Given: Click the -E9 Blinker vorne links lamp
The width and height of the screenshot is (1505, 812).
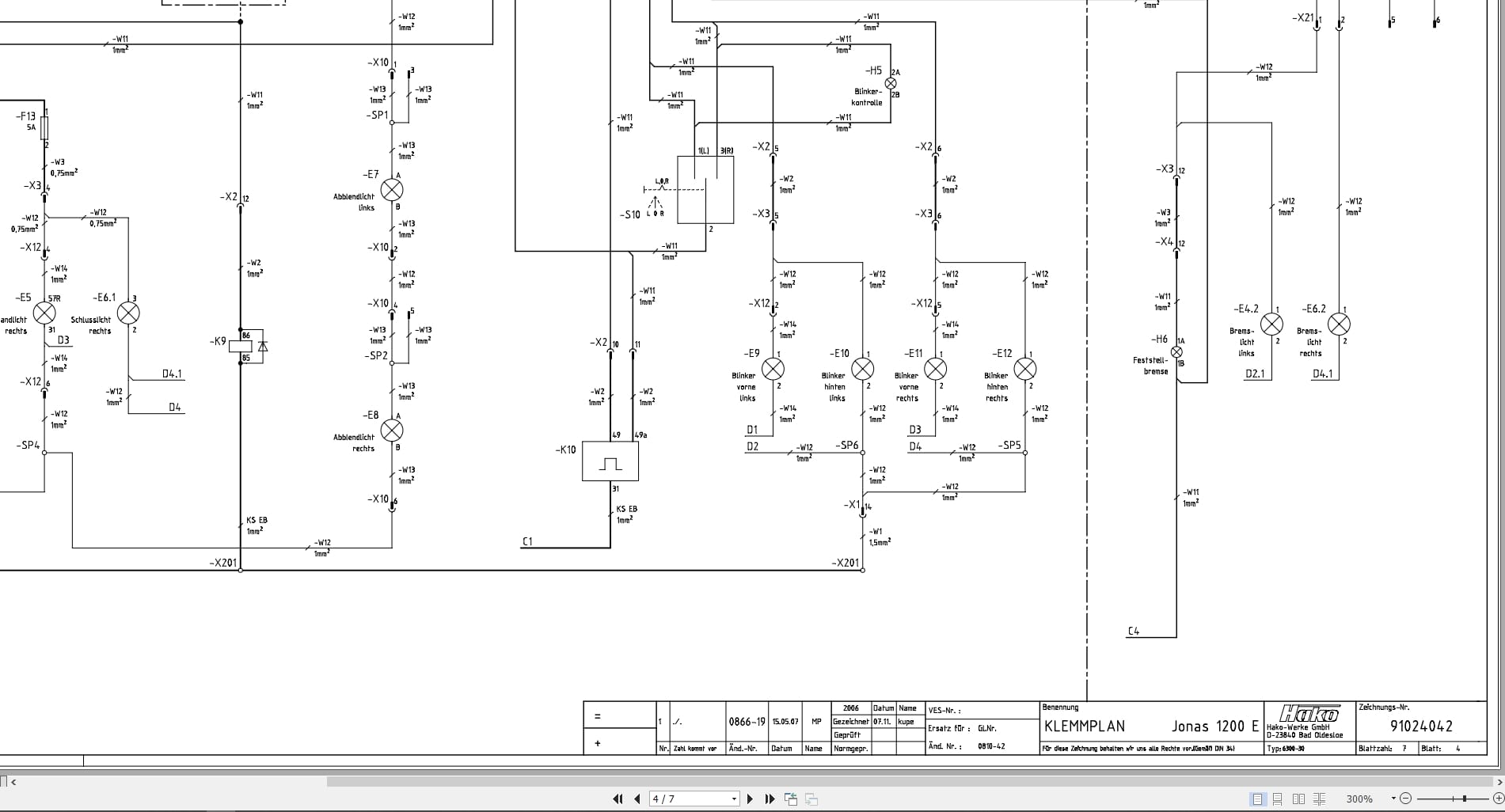Looking at the screenshot, I should (x=773, y=369).
